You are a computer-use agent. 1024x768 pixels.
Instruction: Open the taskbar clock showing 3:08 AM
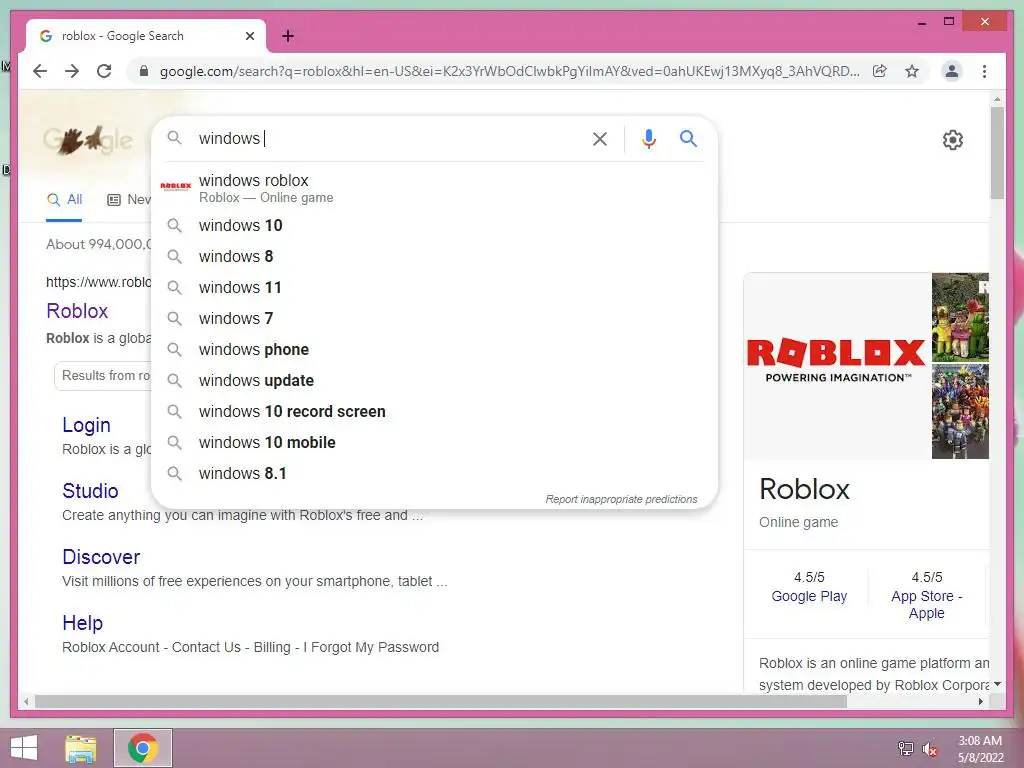pyautogui.click(x=980, y=749)
